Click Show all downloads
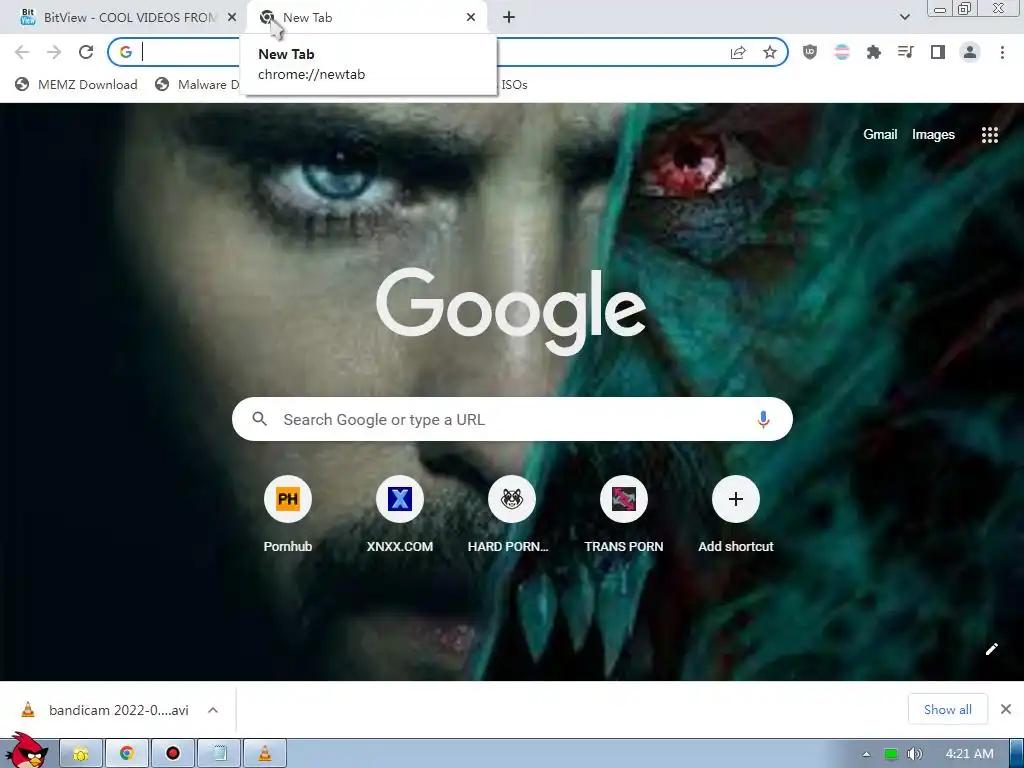1024x768 pixels. coord(947,709)
